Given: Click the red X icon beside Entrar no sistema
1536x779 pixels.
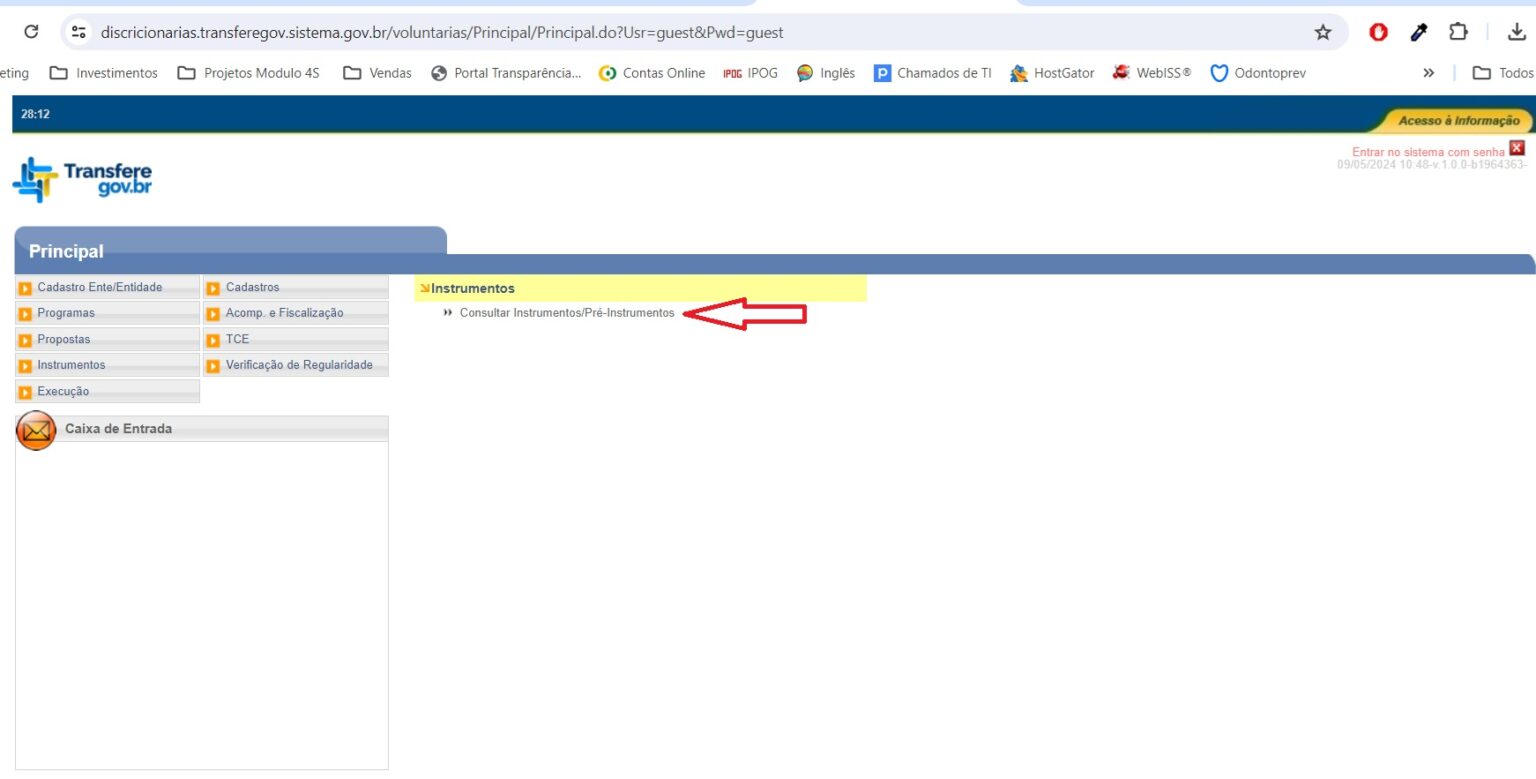Looking at the screenshot, I should [x=1517, y=149].
